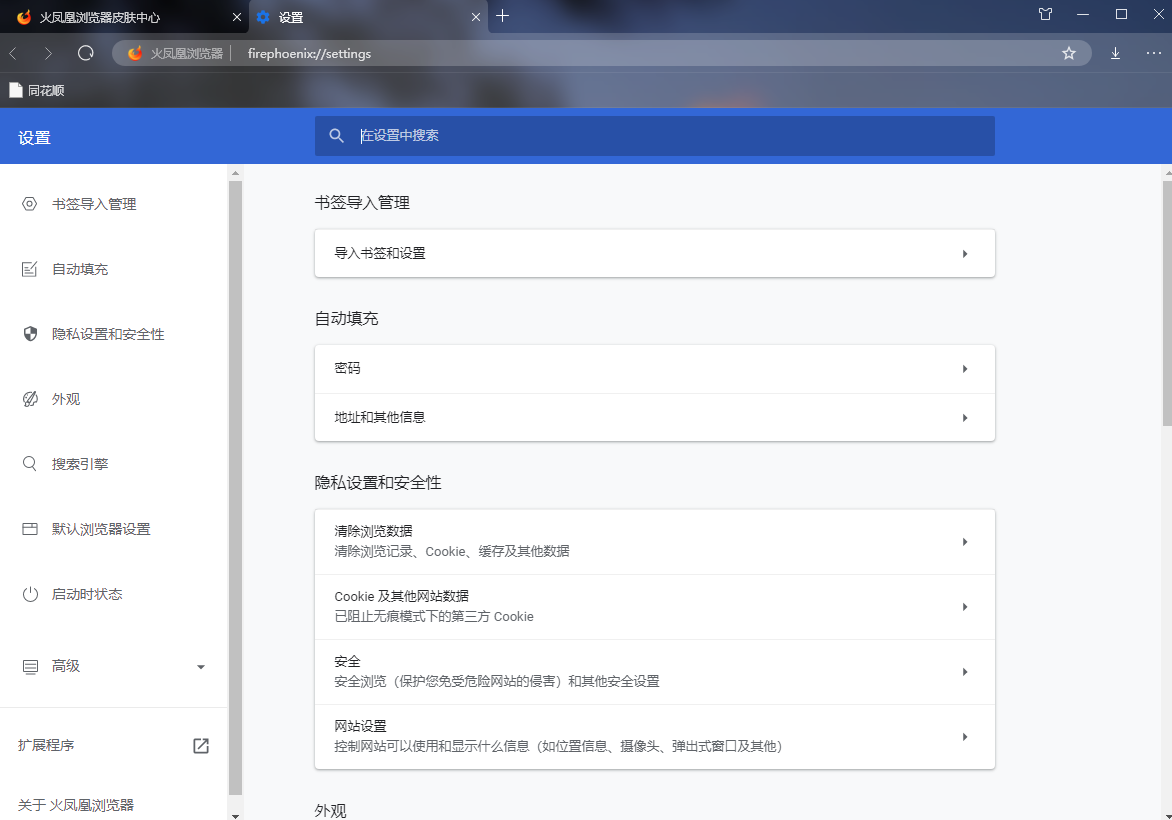Open a new browser tab
Screen dimensions: 1172x820
coord(502,16)
